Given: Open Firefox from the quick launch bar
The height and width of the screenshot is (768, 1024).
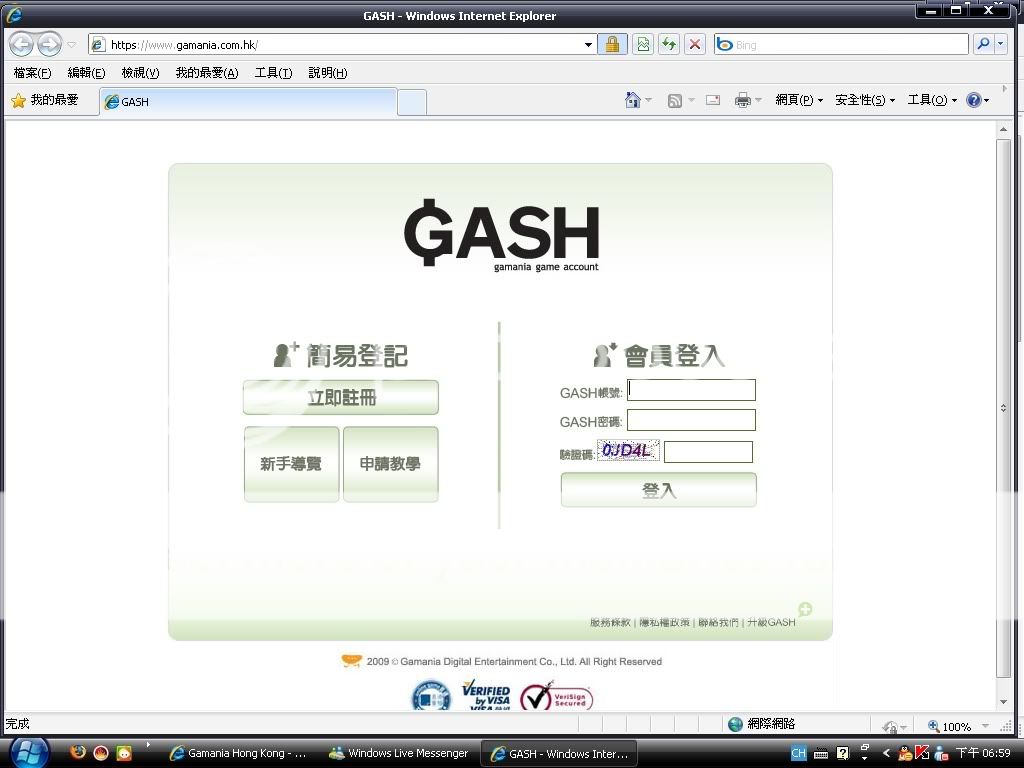Looking at the screenshot, I should coord(78,753).
